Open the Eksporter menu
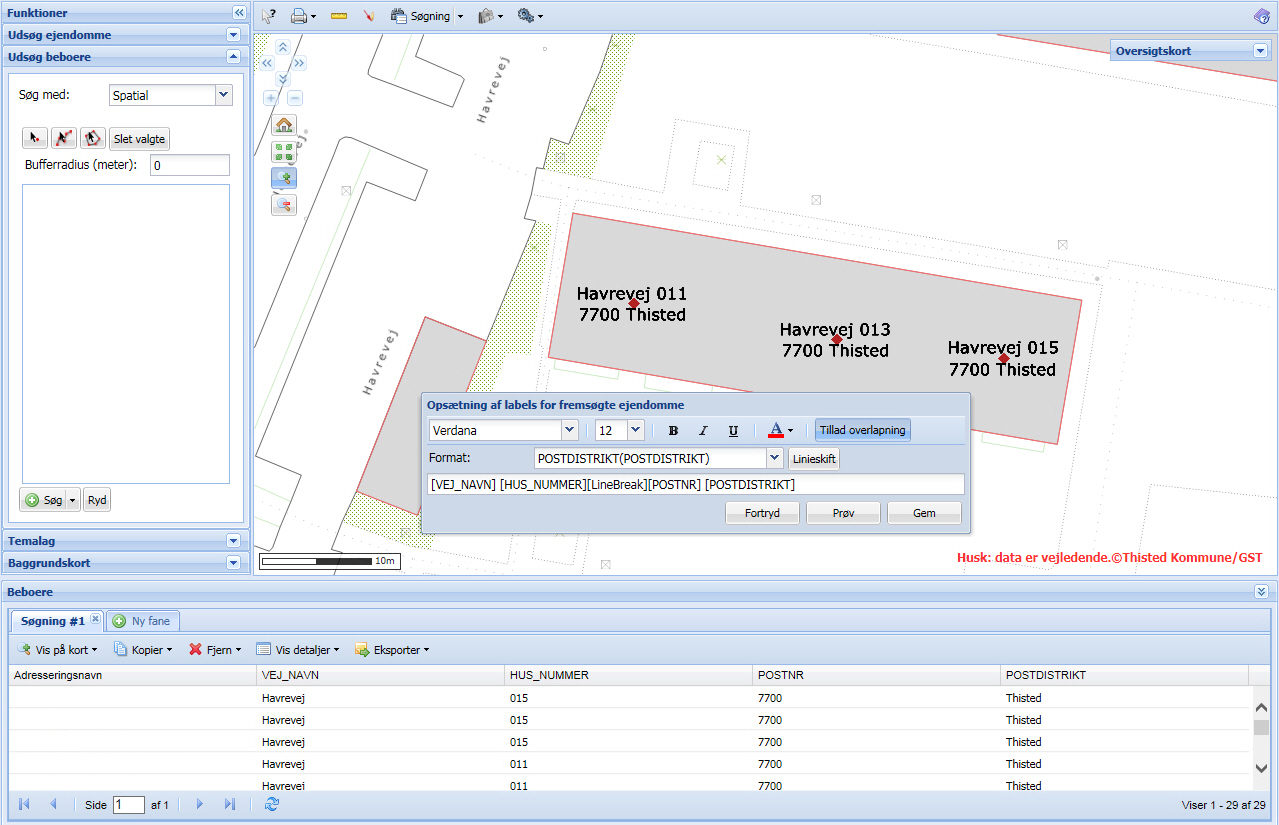 pos(392,650)
